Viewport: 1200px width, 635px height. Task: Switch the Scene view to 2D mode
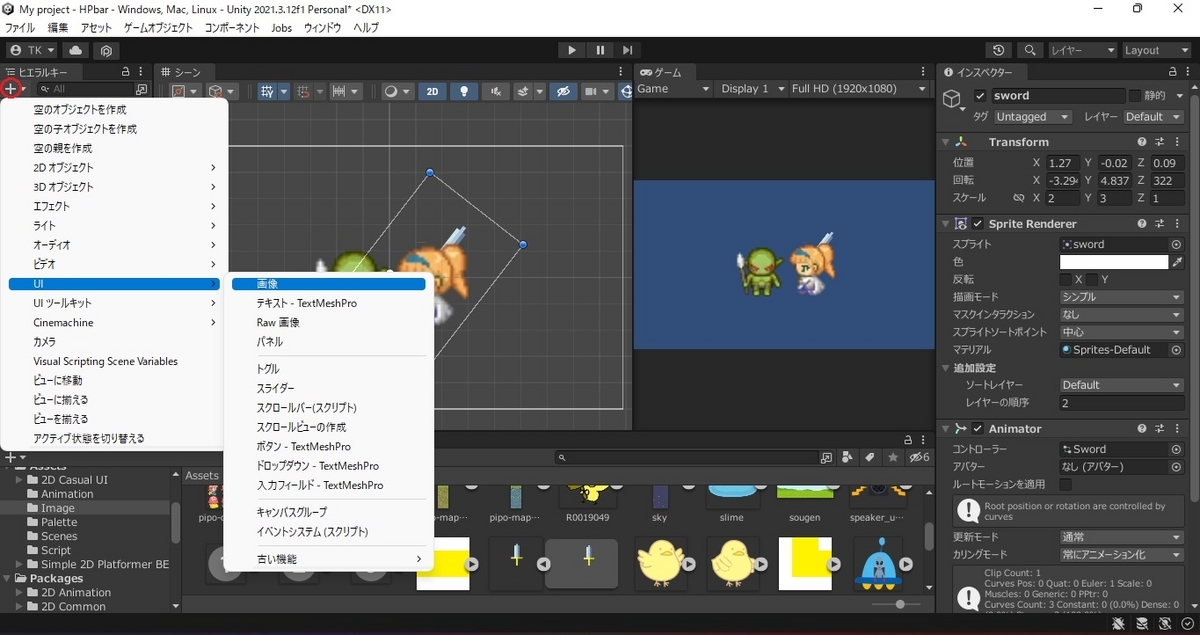[x=432, y=90]
